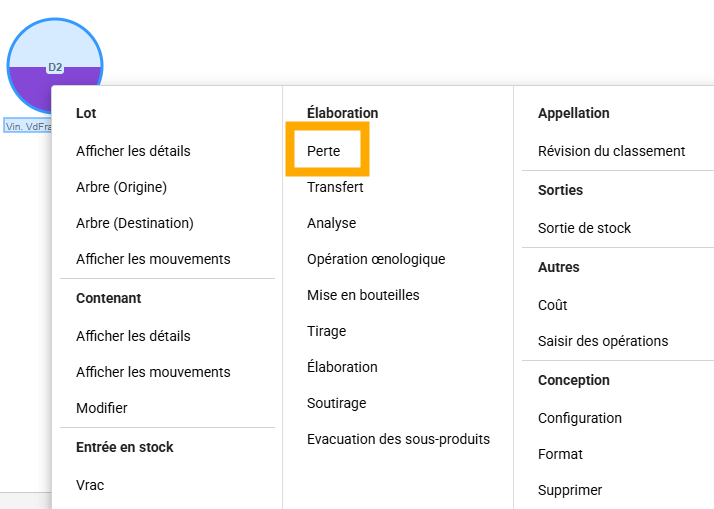
Task: Show lot details under Lot section
Action: 133,151
